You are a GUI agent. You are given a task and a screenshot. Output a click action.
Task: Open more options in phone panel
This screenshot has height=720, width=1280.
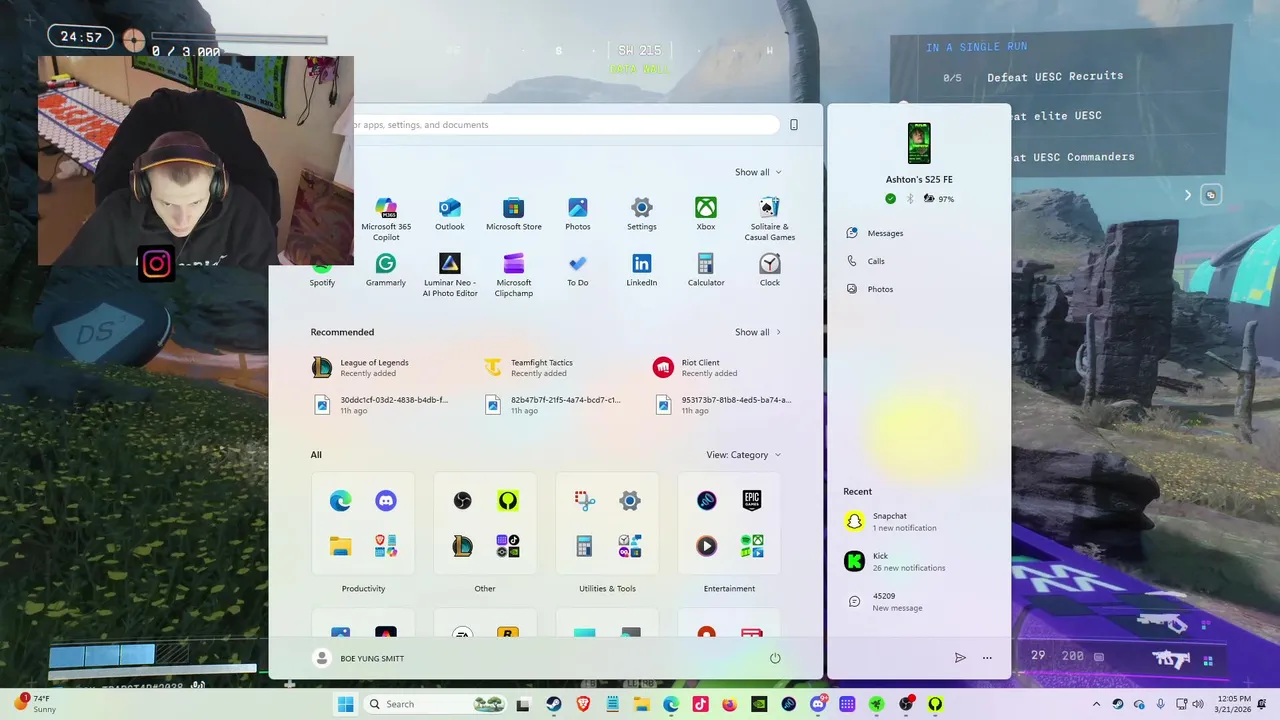[987, 658]
